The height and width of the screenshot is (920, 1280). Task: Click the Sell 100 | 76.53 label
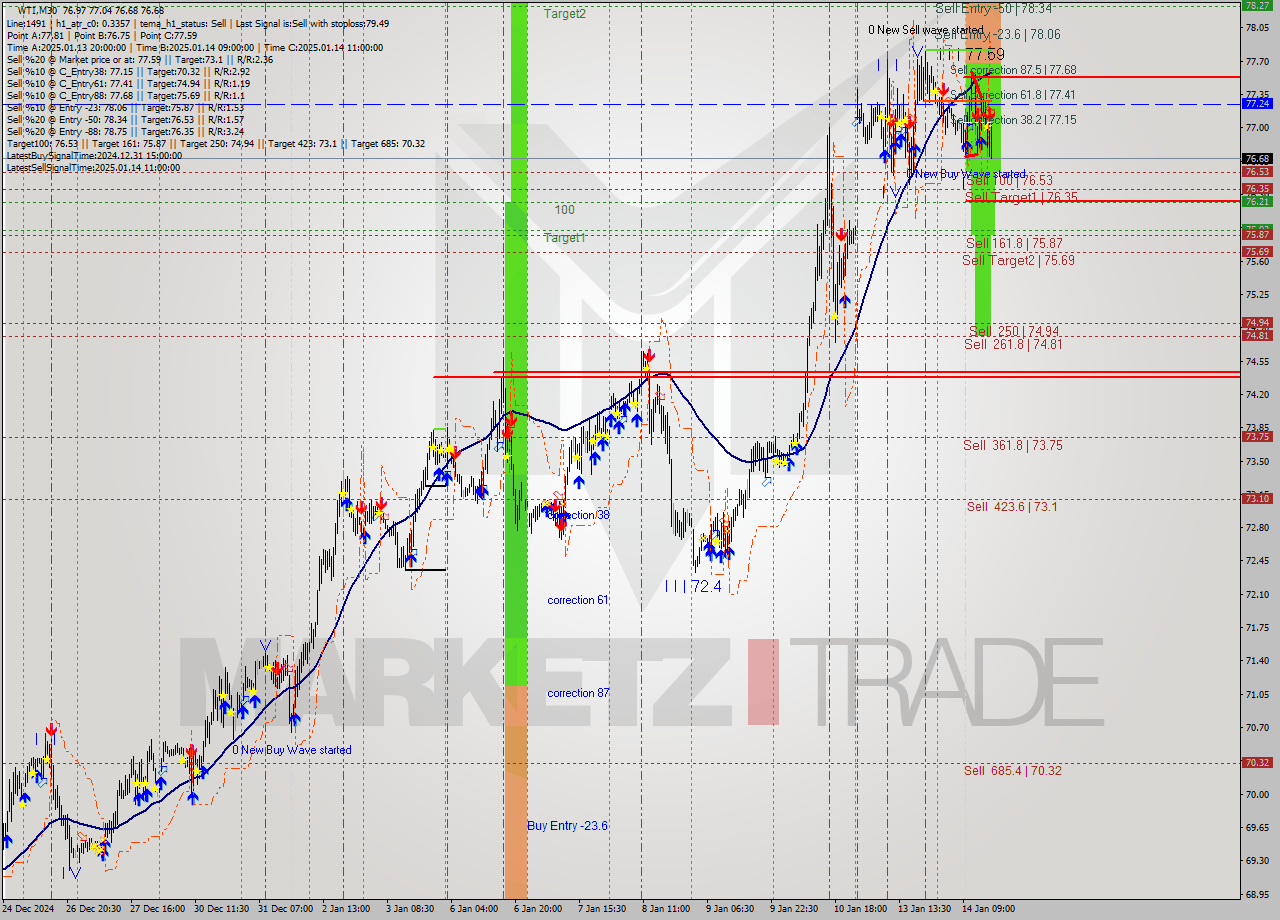(x=1010, y=180)
